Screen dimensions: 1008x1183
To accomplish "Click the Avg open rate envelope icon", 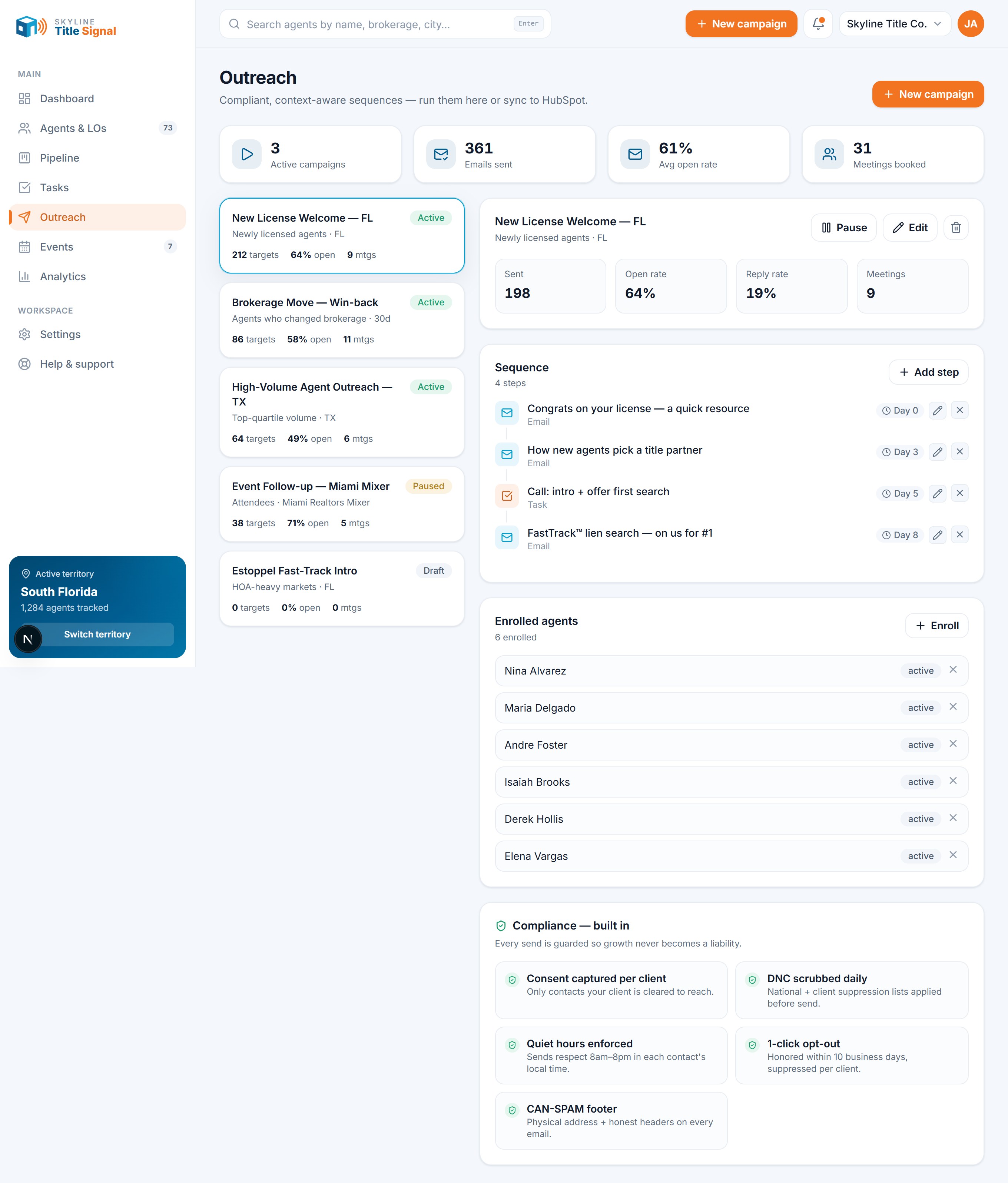I will pyautogui.click(x=635, y=154).
